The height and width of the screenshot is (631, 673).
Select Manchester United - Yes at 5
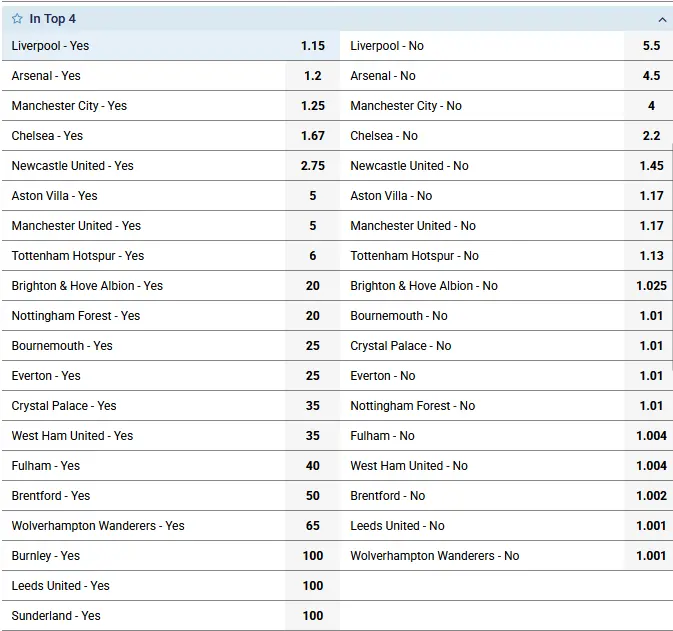tap(169, 226)
